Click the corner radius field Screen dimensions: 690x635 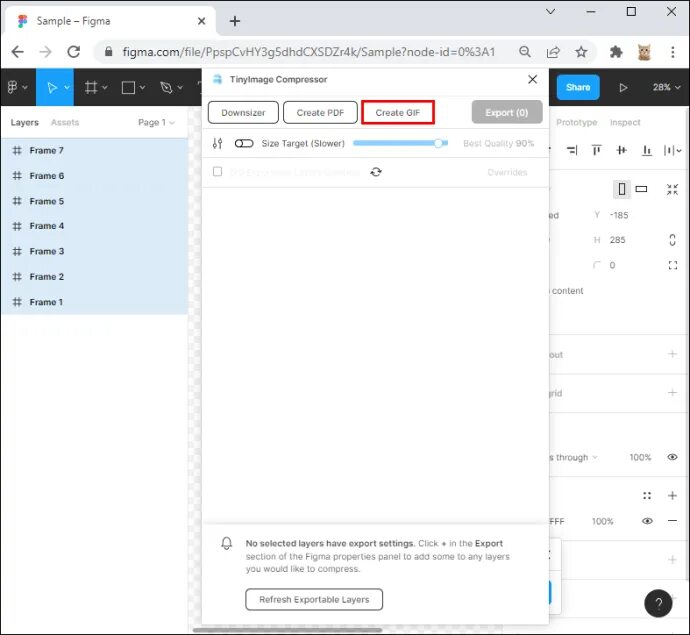(612, 265)
